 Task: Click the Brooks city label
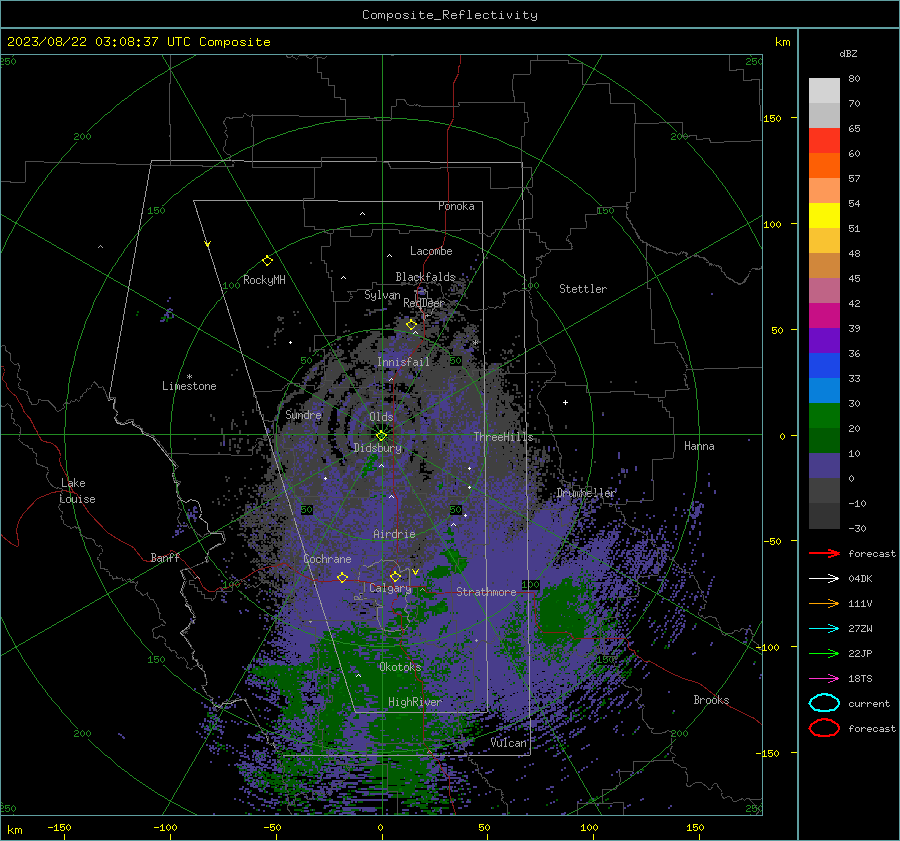pos(711,700)
